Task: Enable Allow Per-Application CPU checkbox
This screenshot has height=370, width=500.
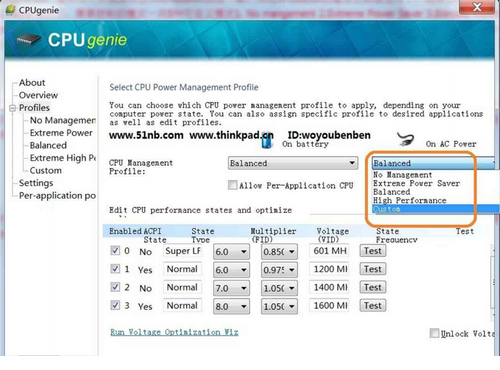Action: tap(232, 185)
